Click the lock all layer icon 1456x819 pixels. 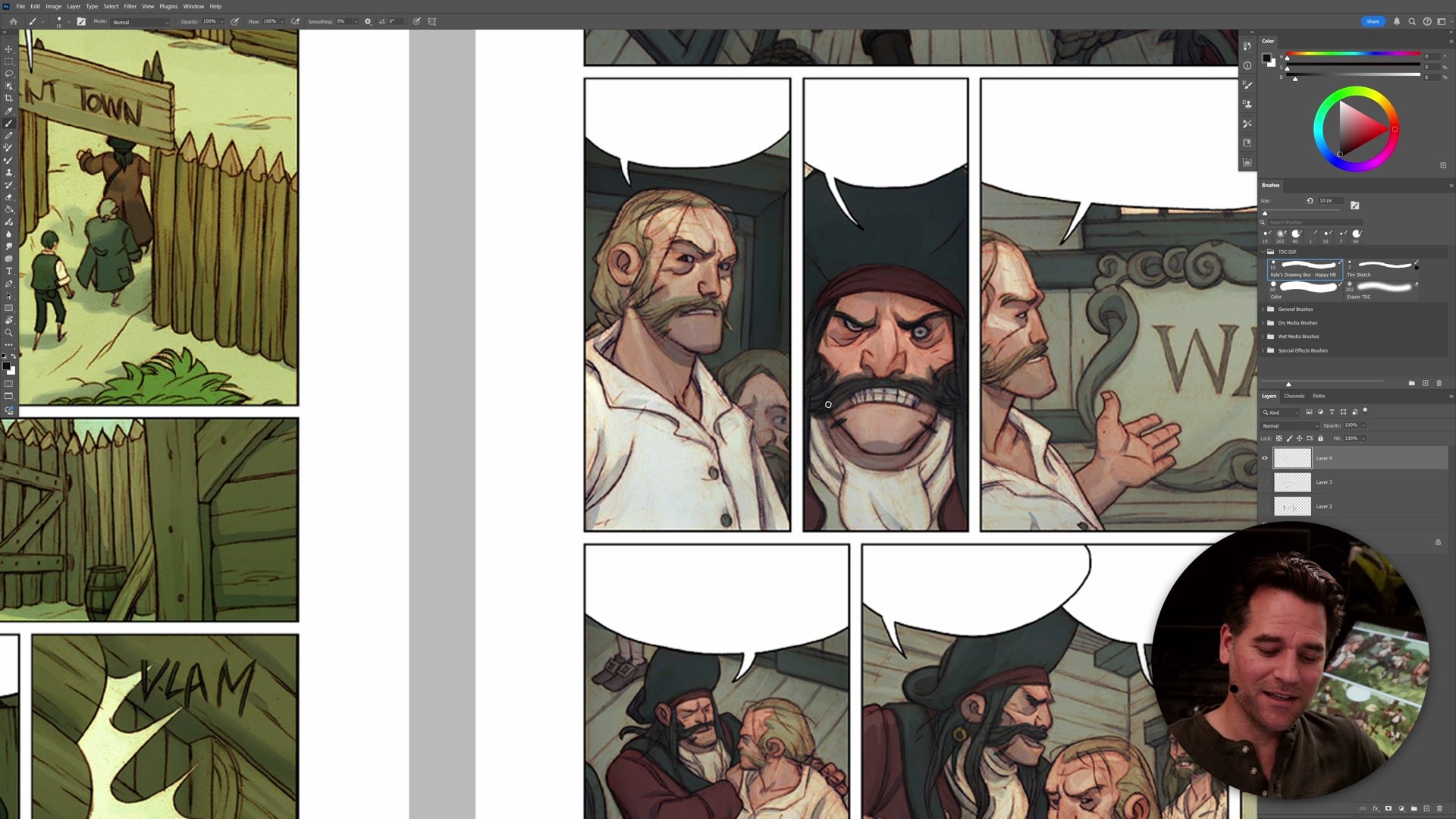(x=1320, y=438)
